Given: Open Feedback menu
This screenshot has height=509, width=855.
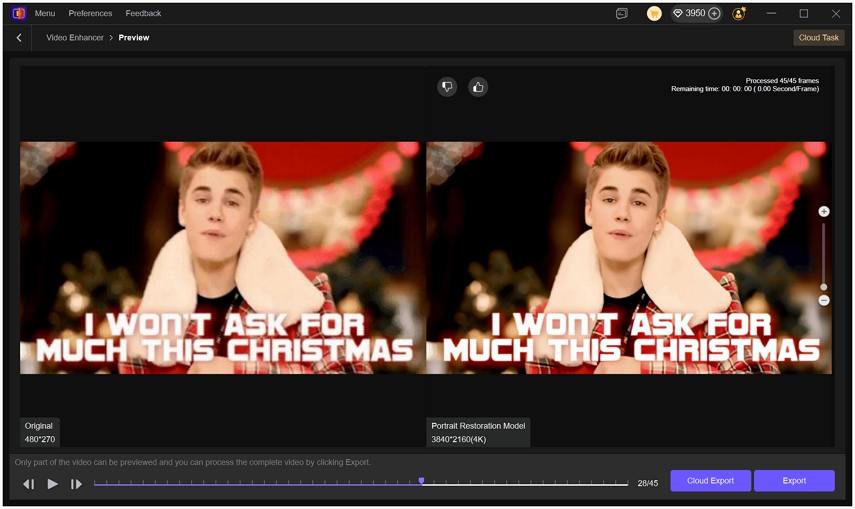Looking at the screenshot, I should tap(143, 13).
